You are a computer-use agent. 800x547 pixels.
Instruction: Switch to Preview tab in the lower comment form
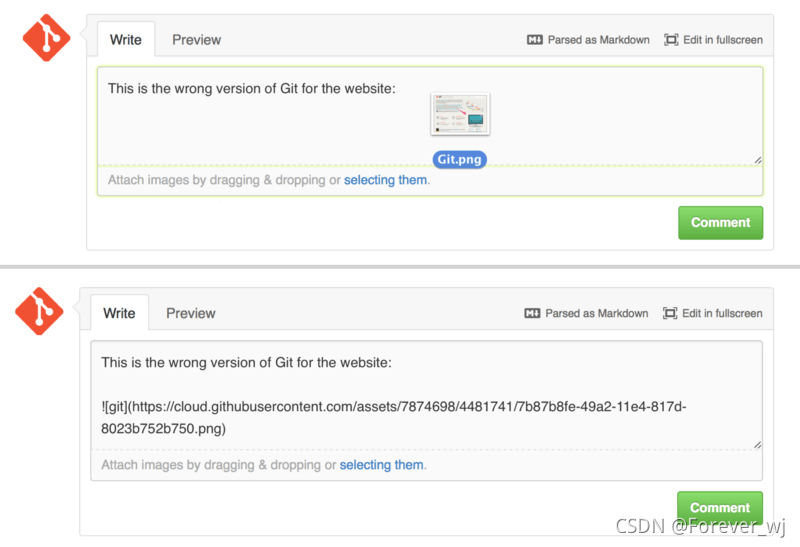(191, 313)
